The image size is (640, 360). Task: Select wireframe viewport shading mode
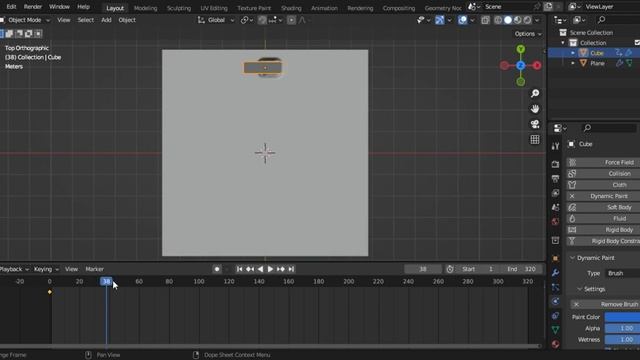click(x=498, y=20)
